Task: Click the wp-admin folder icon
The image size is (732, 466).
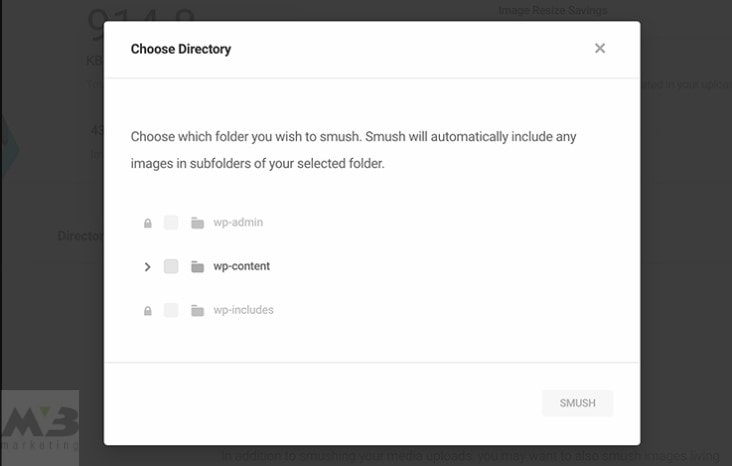Action: tap(197, 223)
